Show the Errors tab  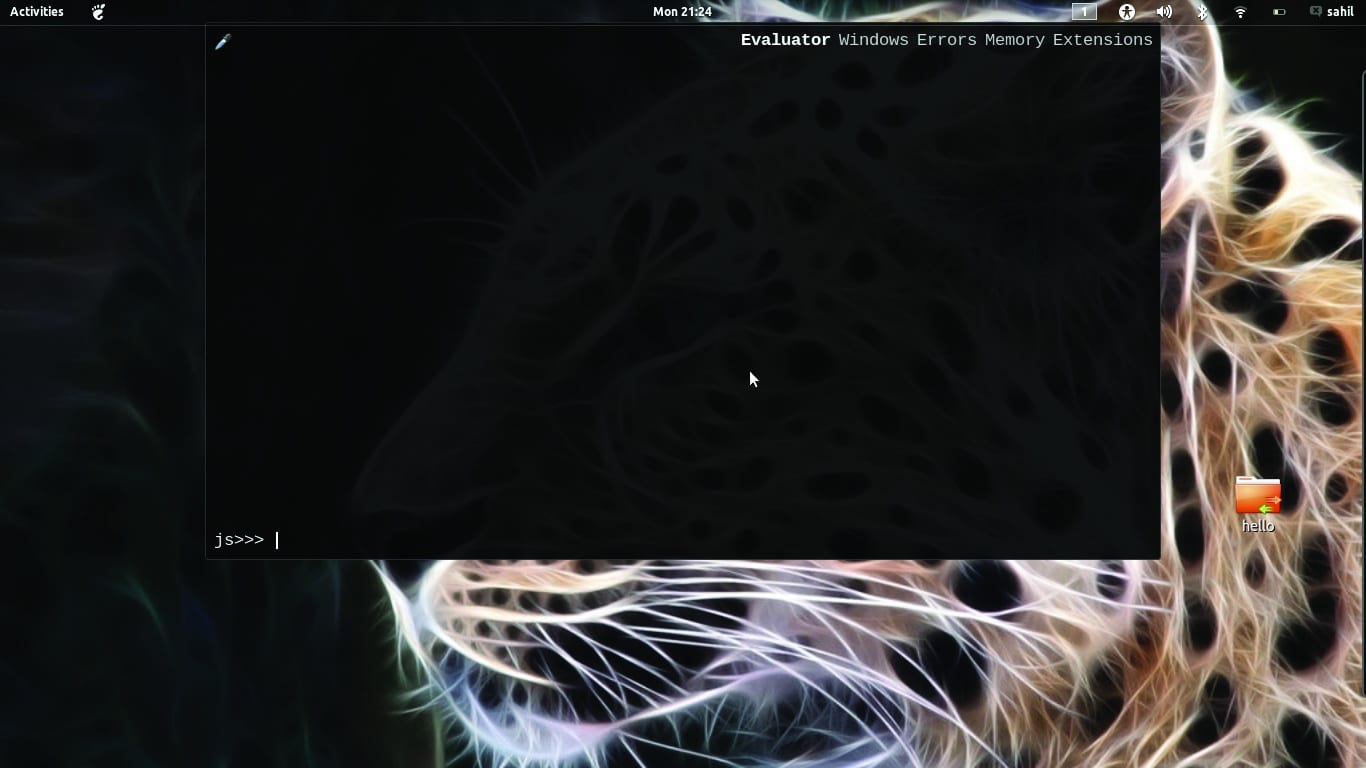(x=946, y=40)
